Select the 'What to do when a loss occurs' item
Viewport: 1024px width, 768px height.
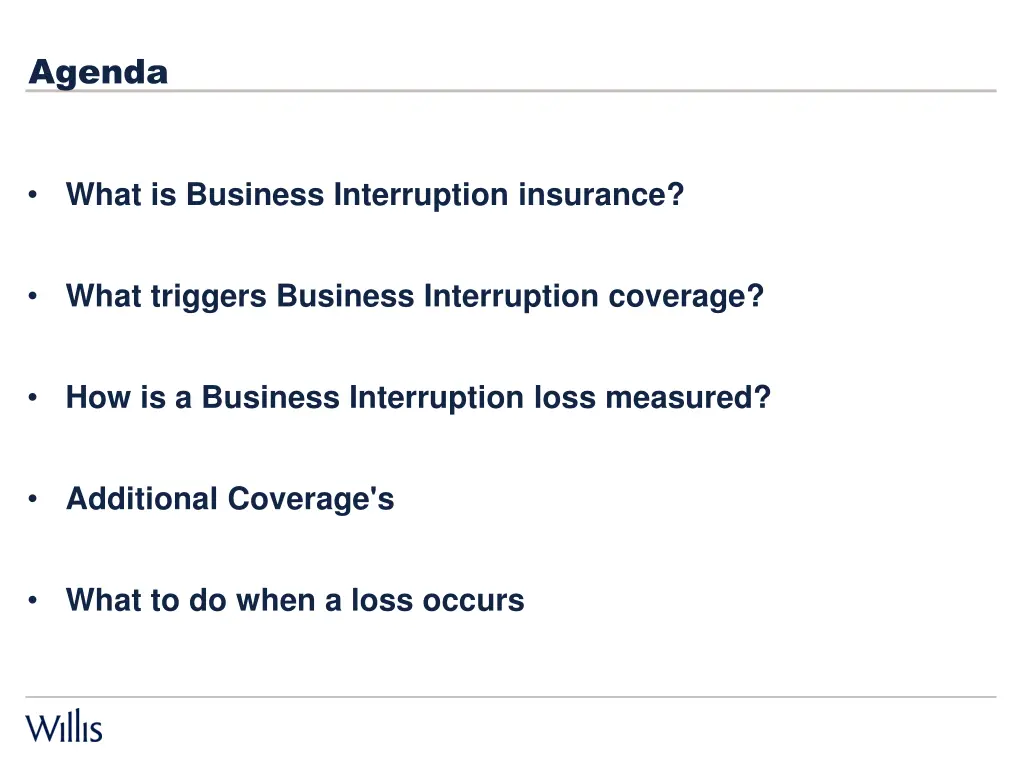click(x=295, y=600)
